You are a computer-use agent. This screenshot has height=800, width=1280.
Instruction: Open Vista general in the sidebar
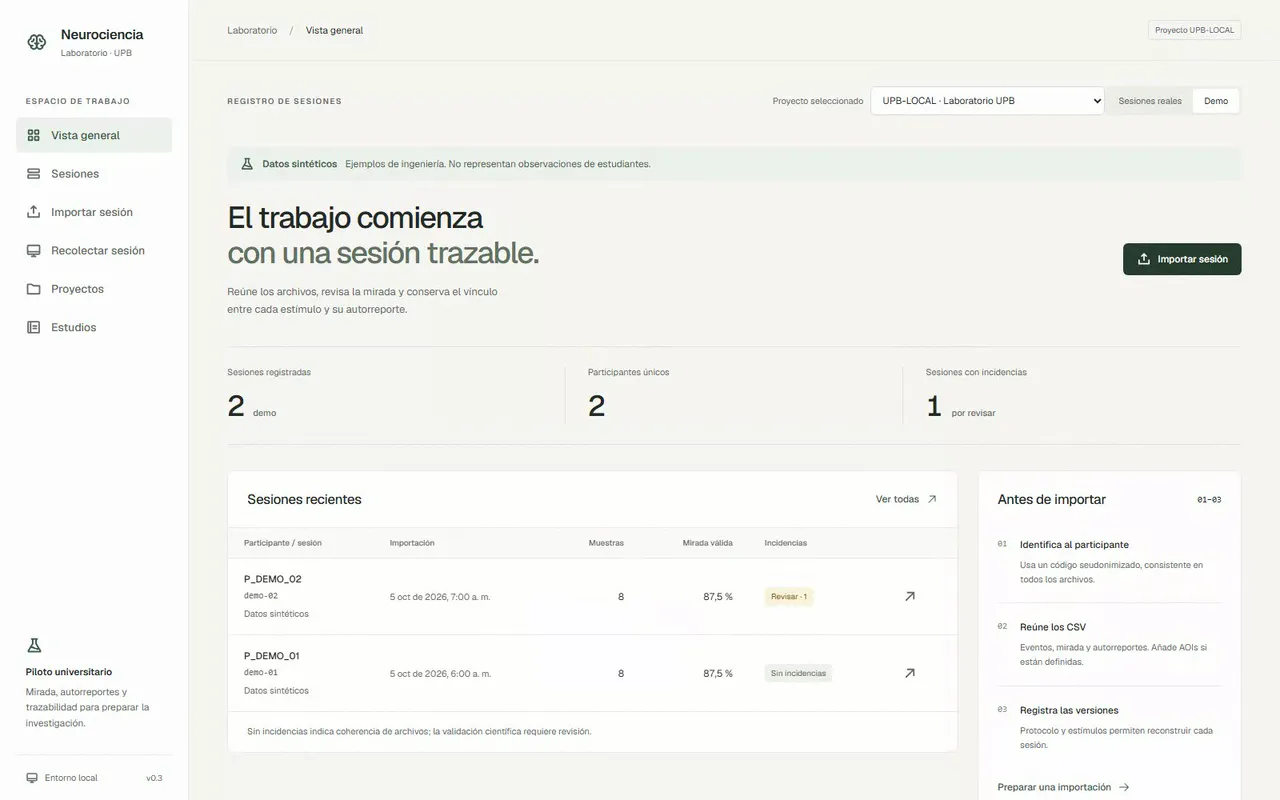pos(94,135)
